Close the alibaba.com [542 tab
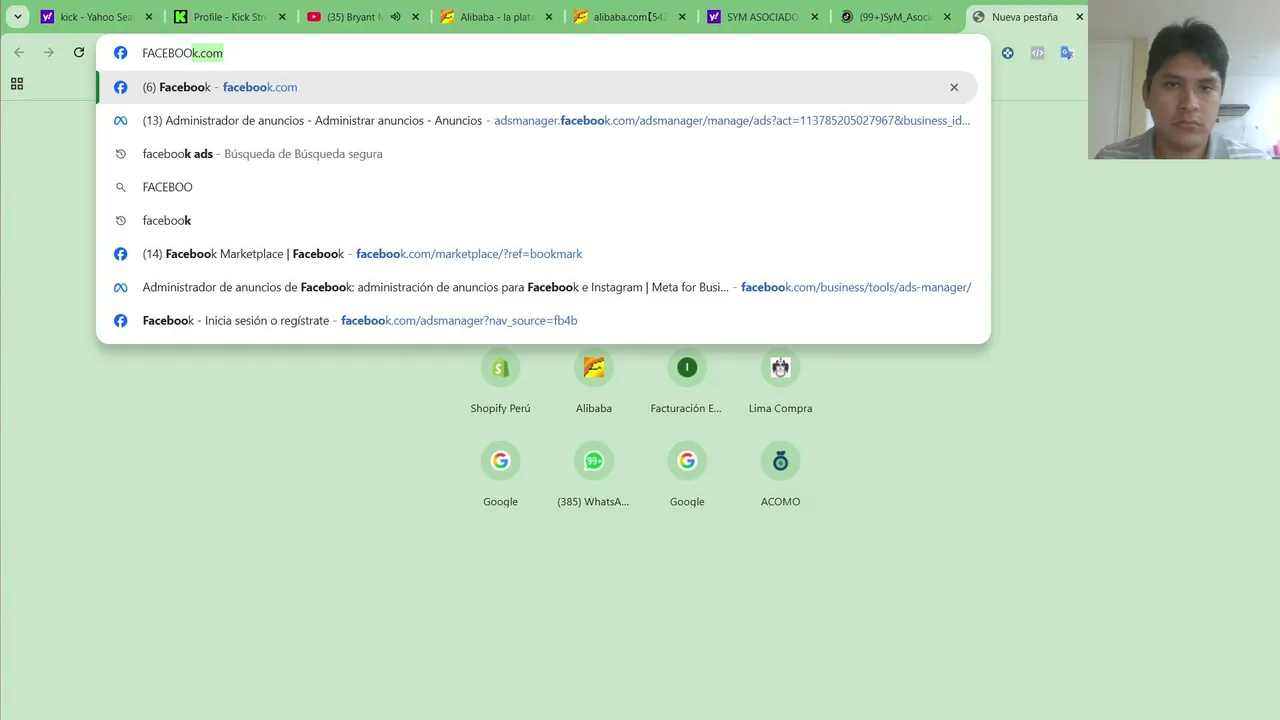 pyautogui.click(x=681, y=17)
